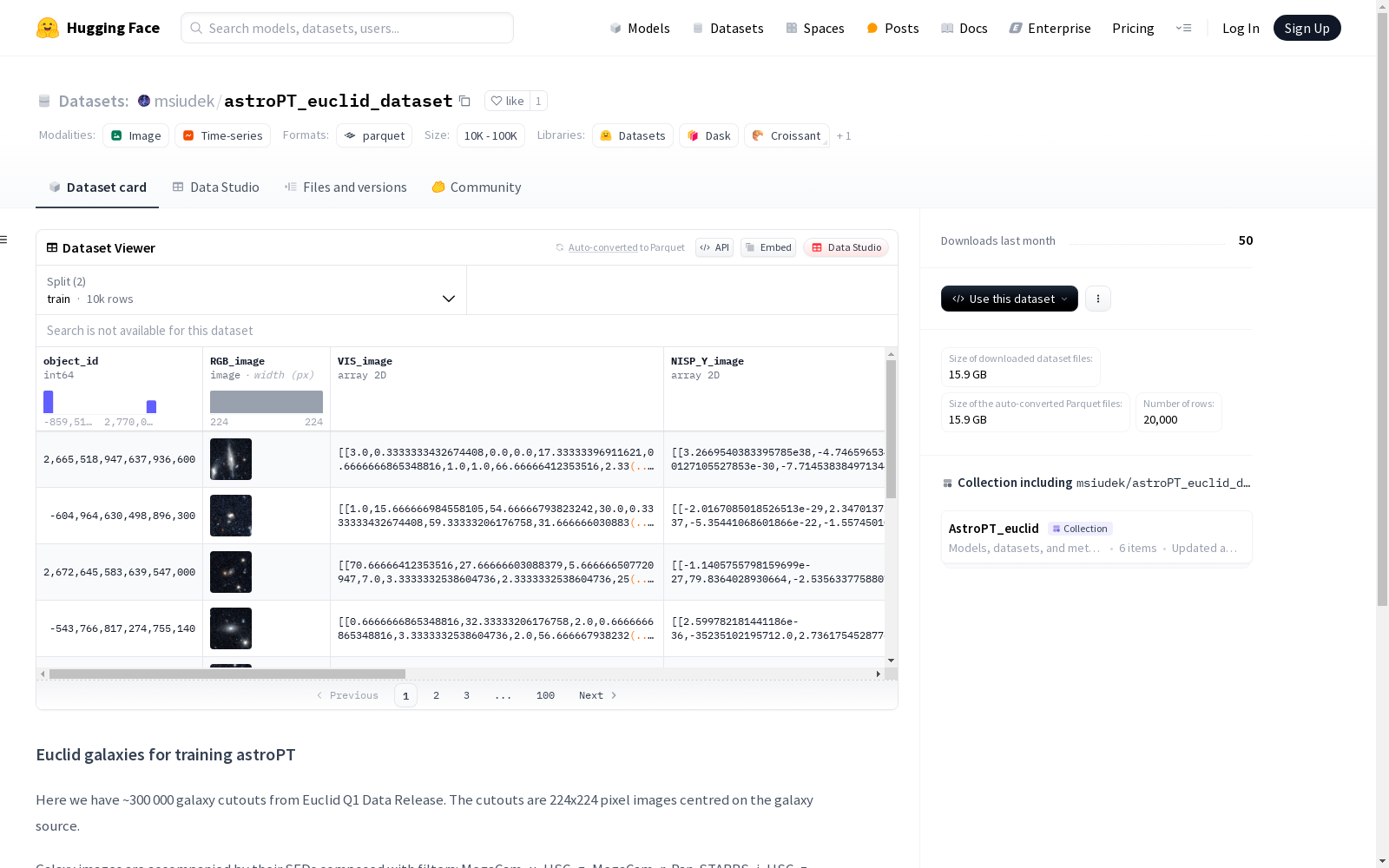Screen dimensions: 1389x868
Task: Open the more navigation options menu icon
Action: click(1183, 28)
